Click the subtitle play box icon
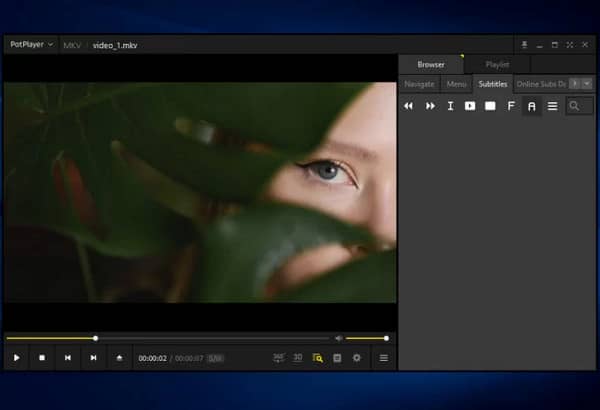Viewport: 600px width, 410px height. tap(470, 106)
